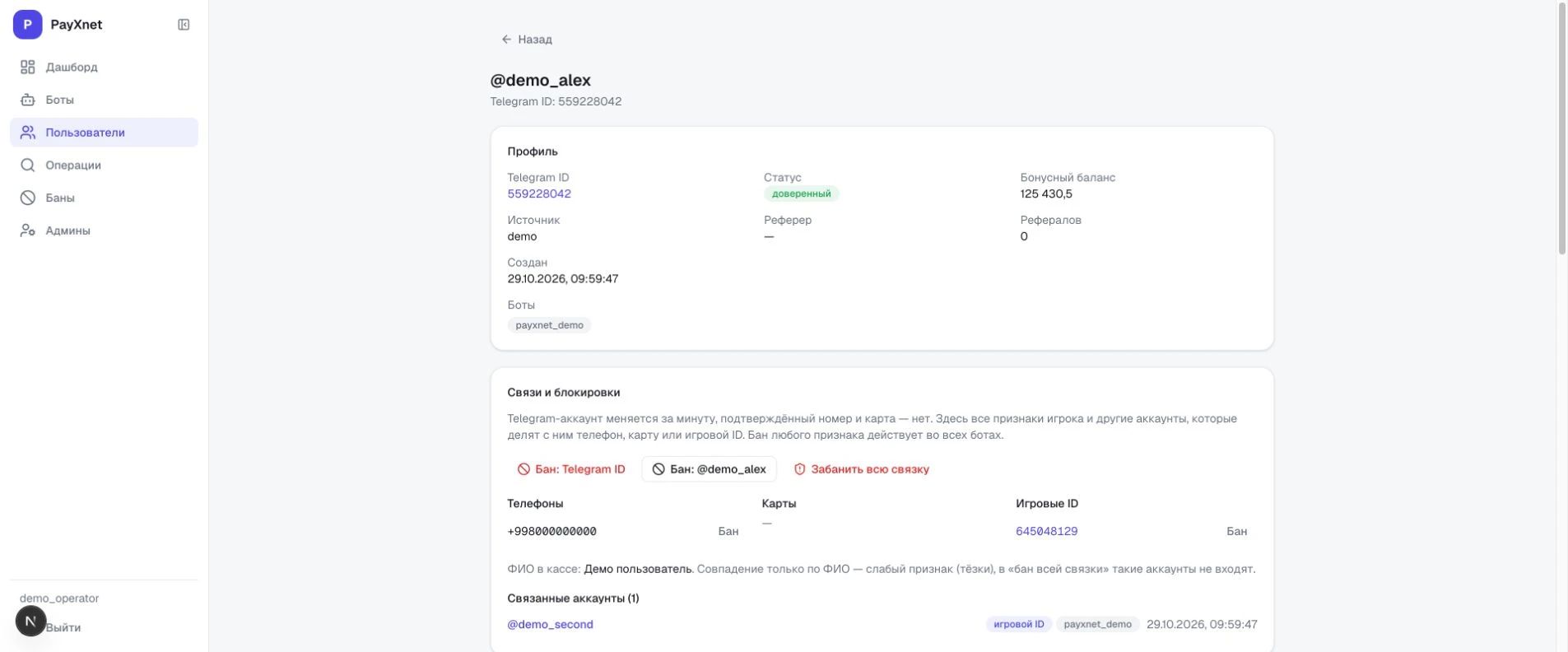Click the Источник value demo
Image resolution: width=1568 pixels, height=652 pixels.
522,237
